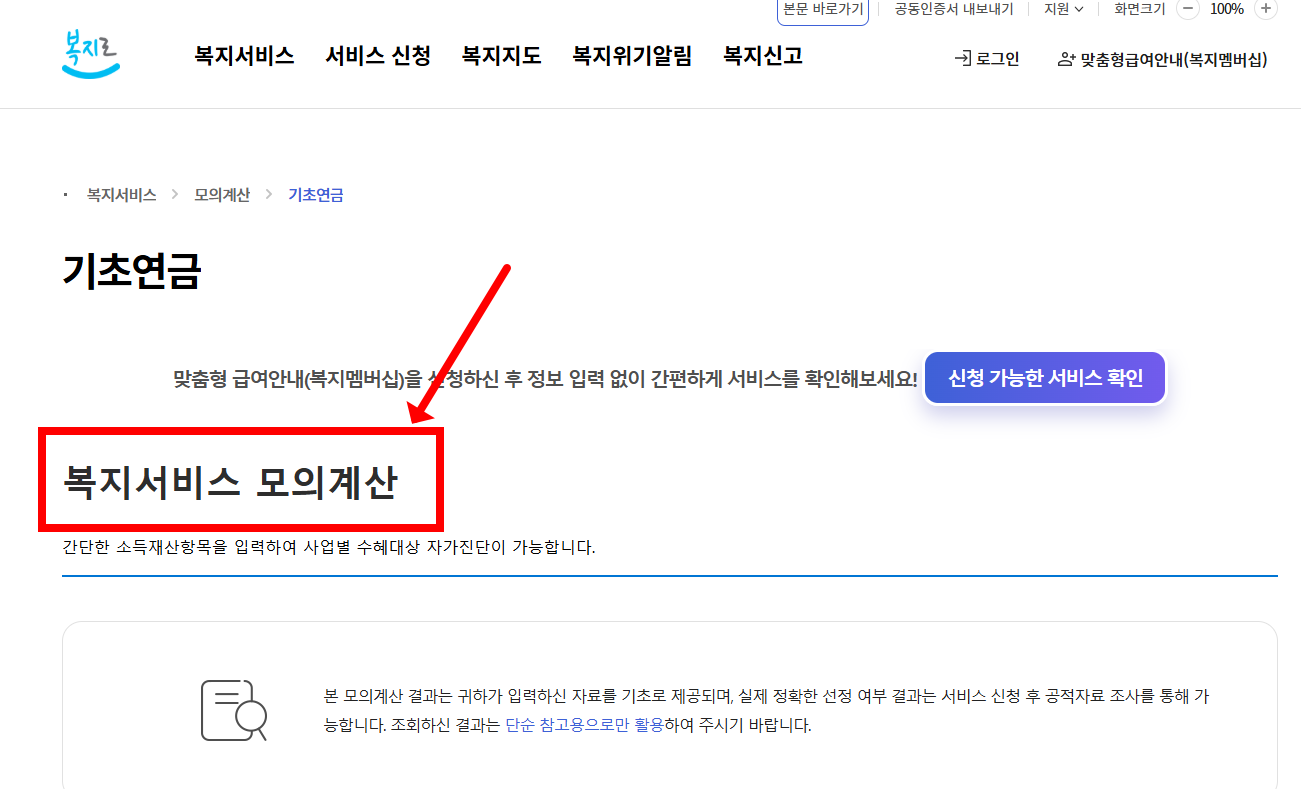Select 복지지도 from the navigation
This screenshot has height=789, width=1301.
(x=501, y=56)
